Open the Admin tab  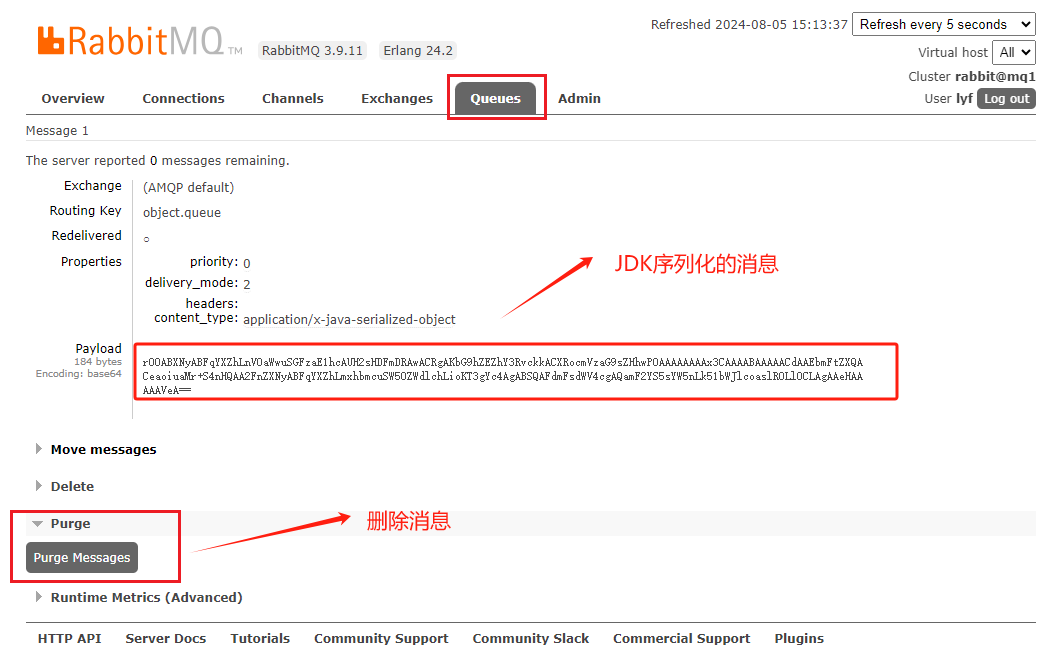579,99
